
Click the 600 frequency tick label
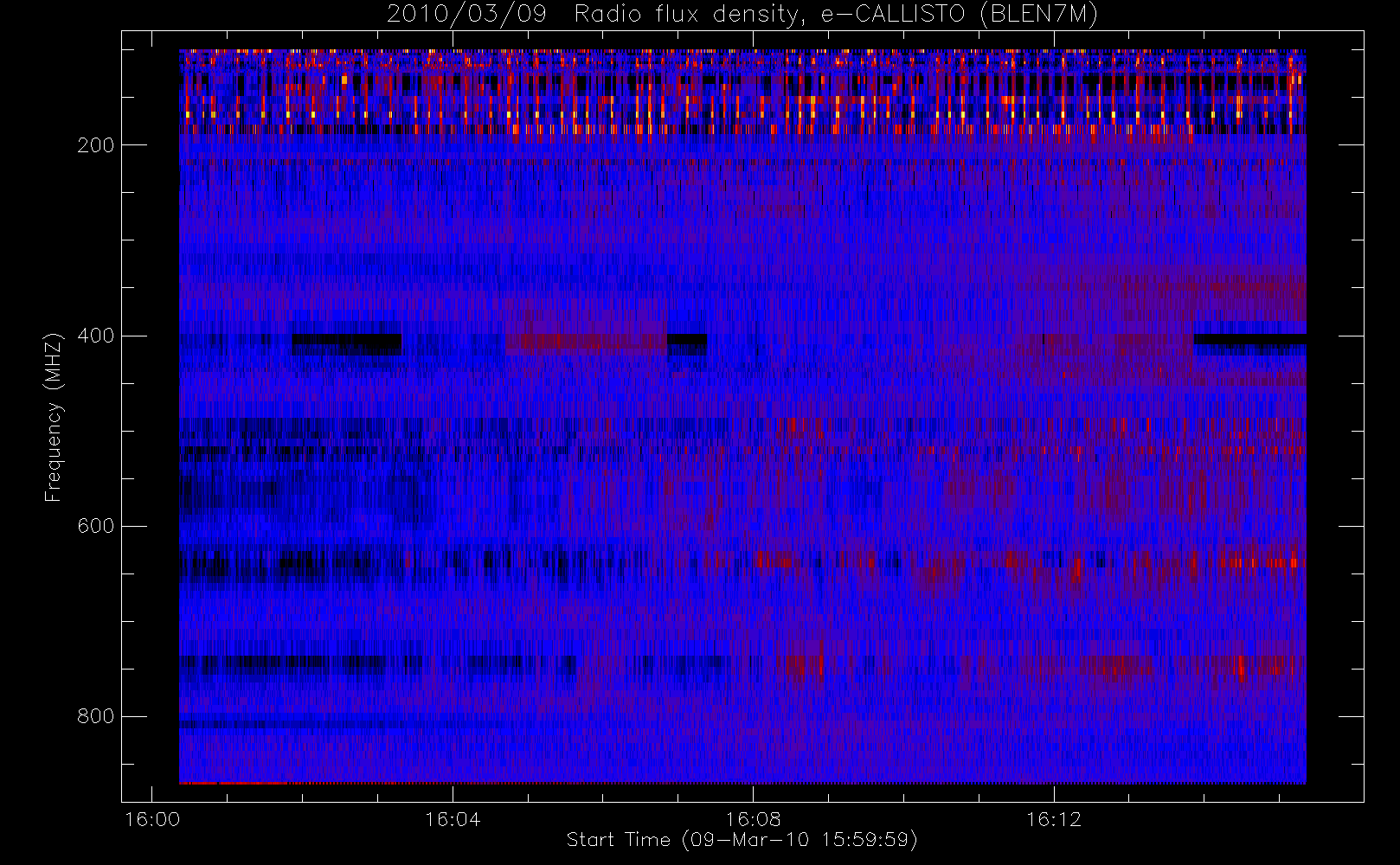coord(95,526)
